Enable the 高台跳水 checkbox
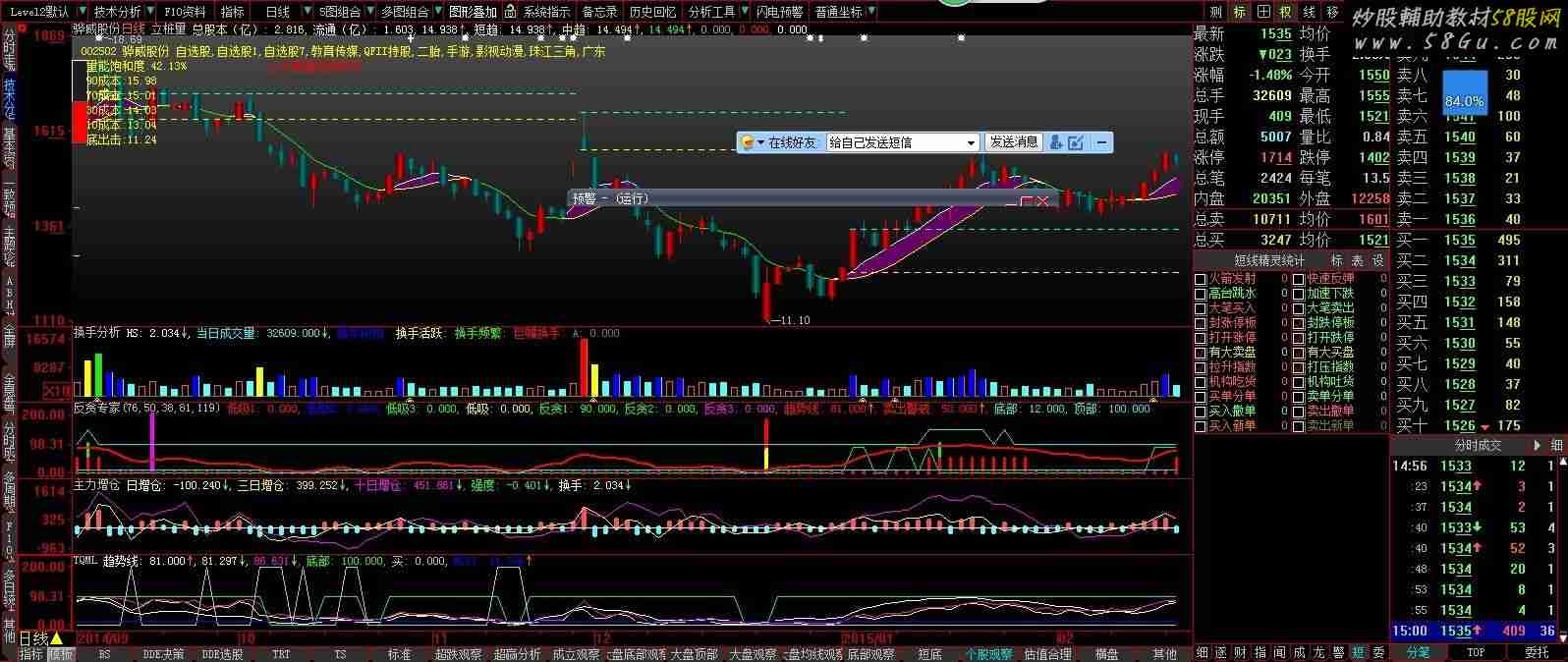Image resolution: width=1568 pixels, height=662 pixels. (x=1200, y=294)
